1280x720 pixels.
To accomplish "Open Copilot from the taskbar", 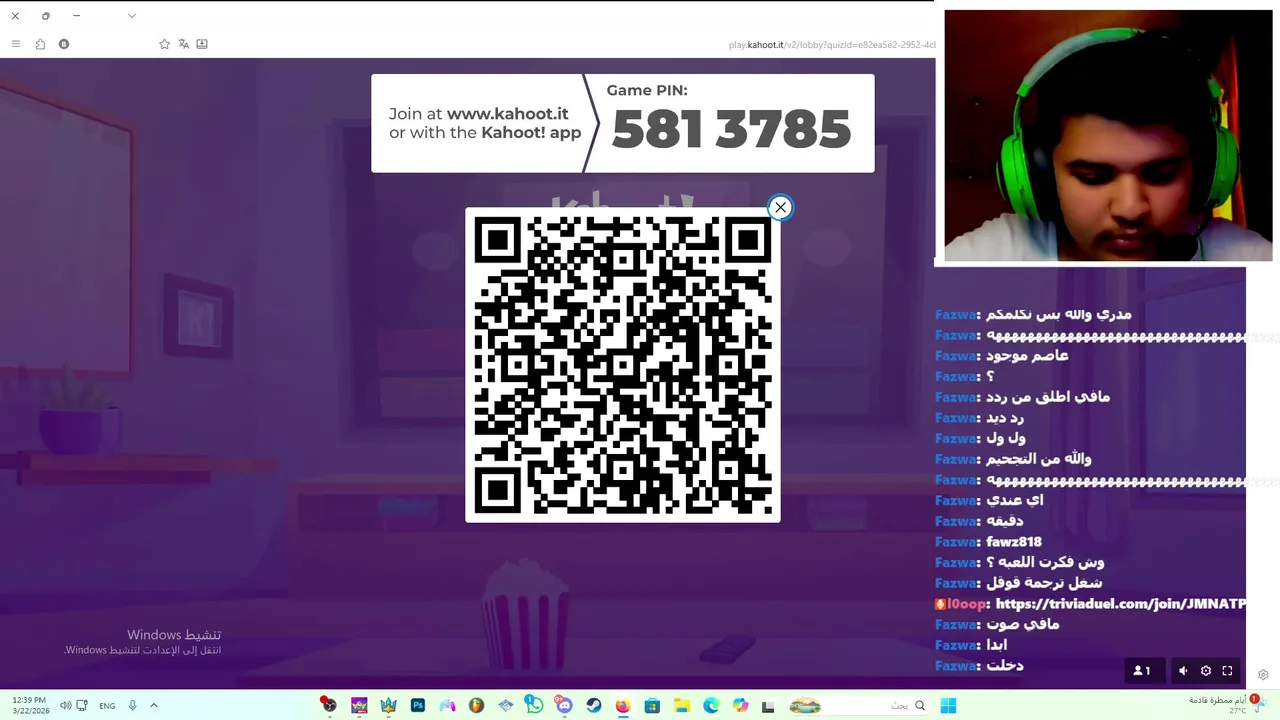I will point(740,705).
